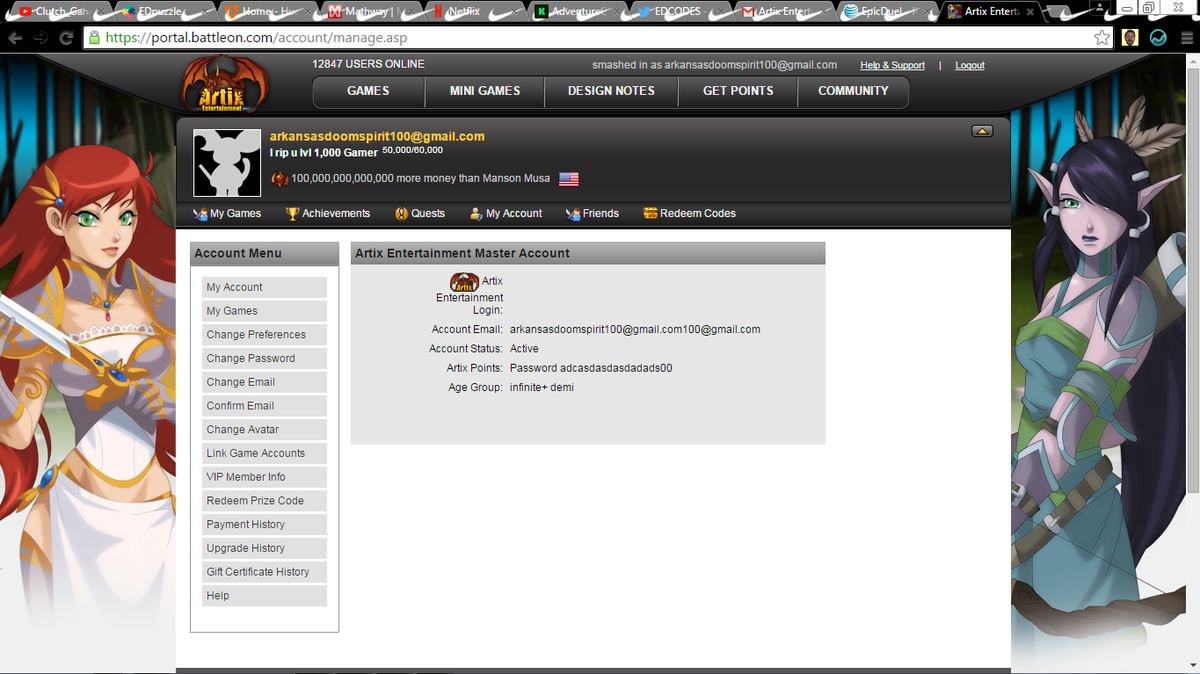Open the COMMUNITY navigation menu
Image resolution: width=1200 pixels, height=674 pixels.
click(853, 91)
